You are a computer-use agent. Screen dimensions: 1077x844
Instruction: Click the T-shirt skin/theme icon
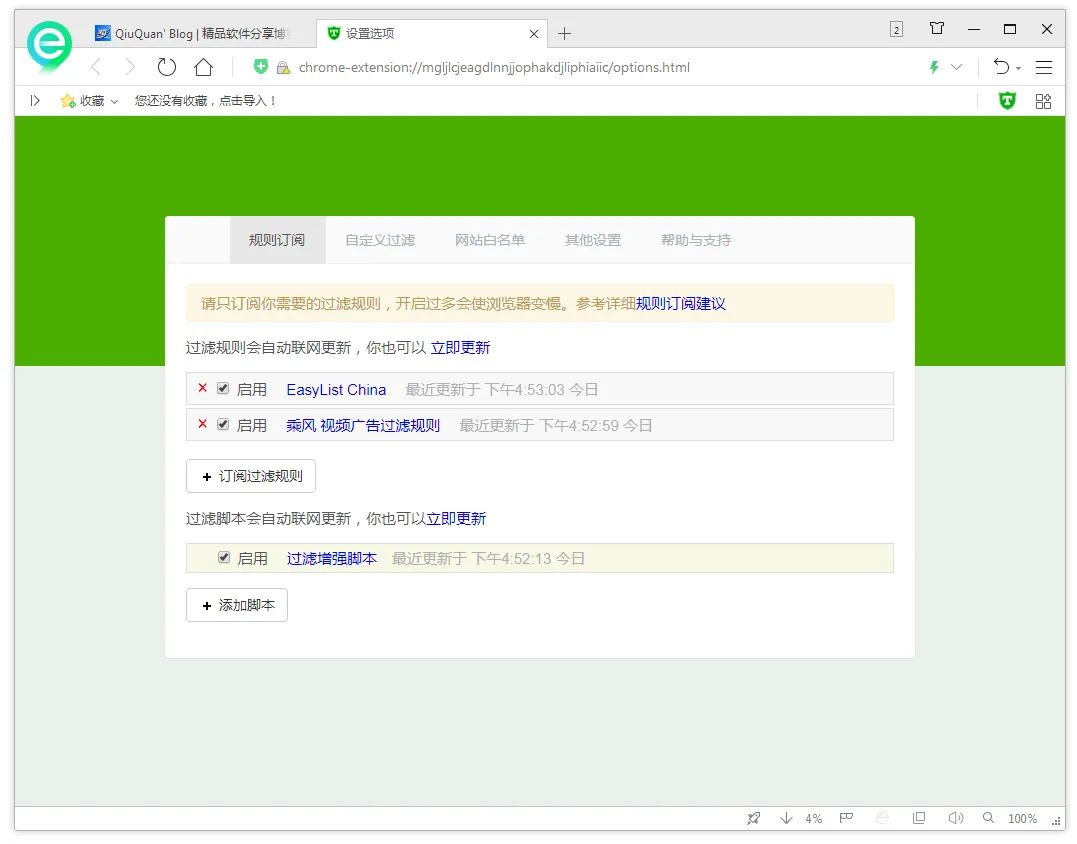point(936,30)
